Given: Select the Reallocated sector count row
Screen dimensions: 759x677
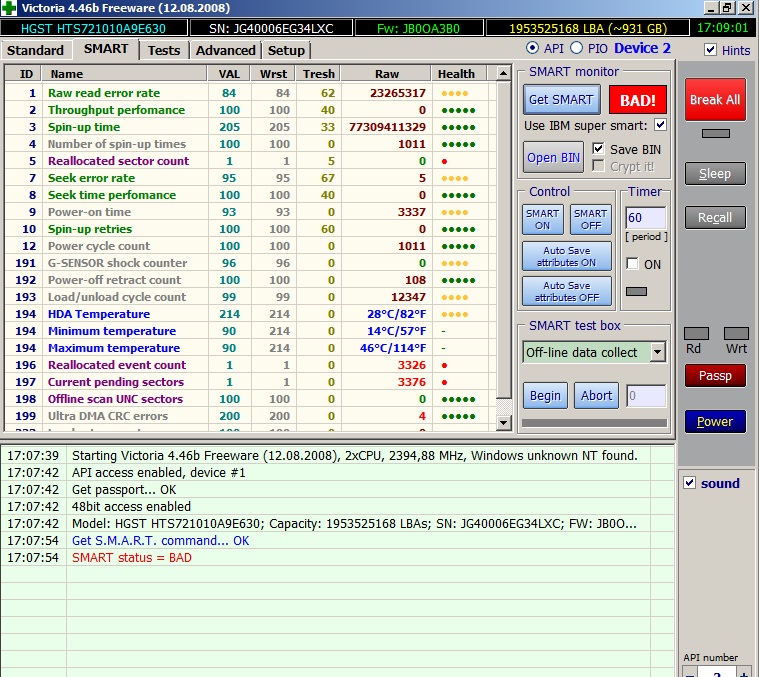Looking at the screenshot, I should click(250, 161).
